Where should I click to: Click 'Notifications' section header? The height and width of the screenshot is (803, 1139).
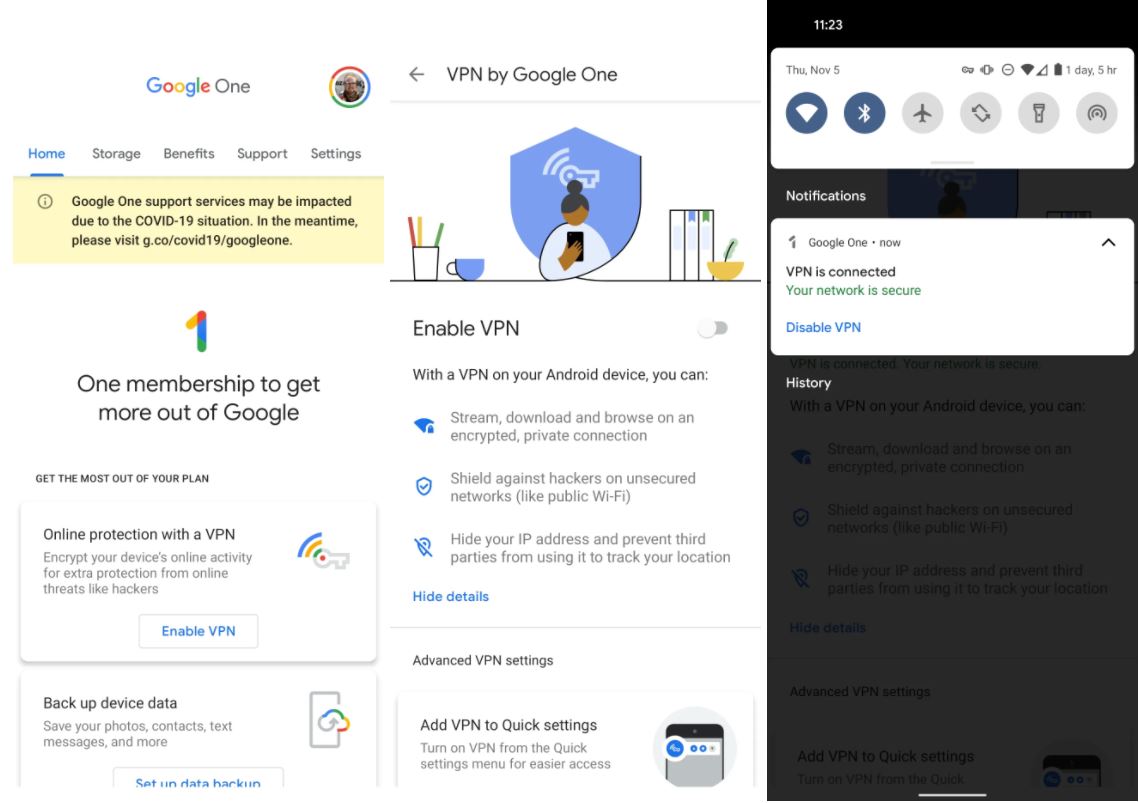[826, 195]
